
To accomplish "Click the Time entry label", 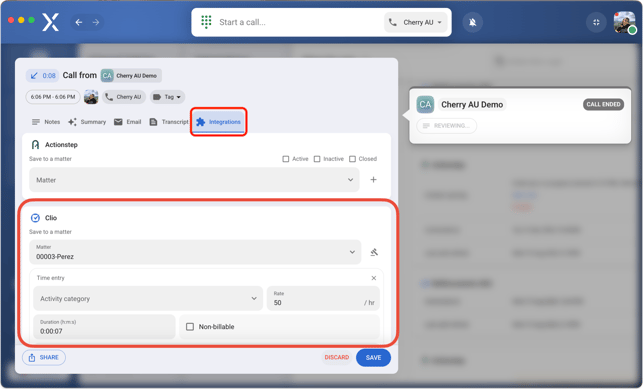I will coord(51,278).
